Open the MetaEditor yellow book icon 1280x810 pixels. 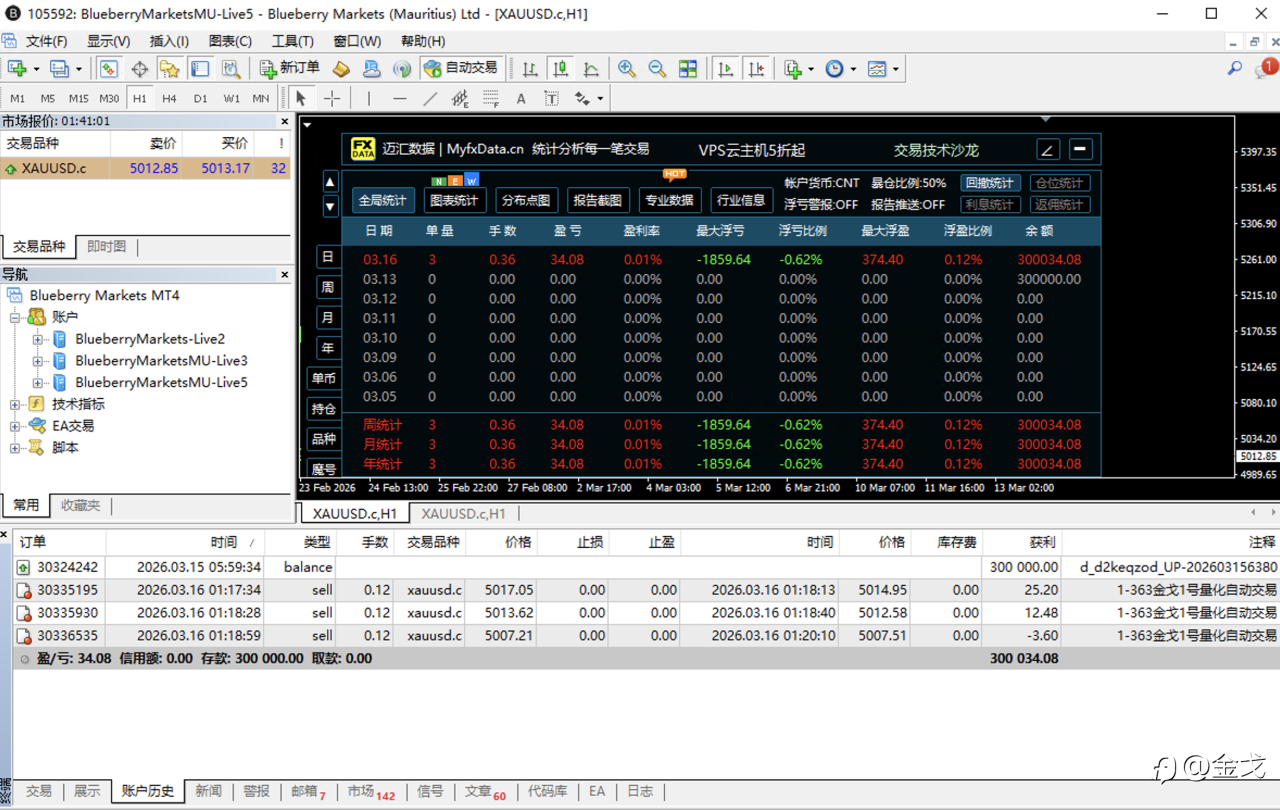[341, 69]
